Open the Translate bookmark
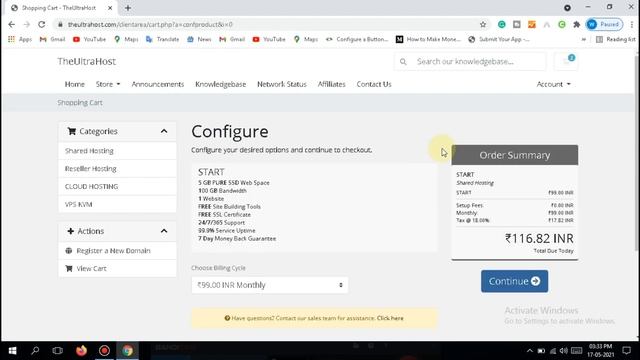The height and width of the screenshot is (360, 640). [162, 39]
